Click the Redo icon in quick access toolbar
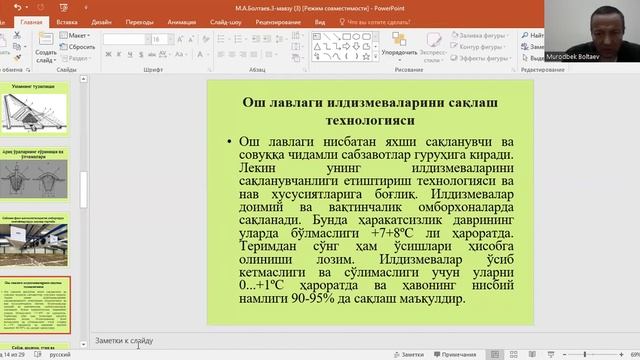The image size is (640, 360). pyautogui.click(x=40, y=7)
